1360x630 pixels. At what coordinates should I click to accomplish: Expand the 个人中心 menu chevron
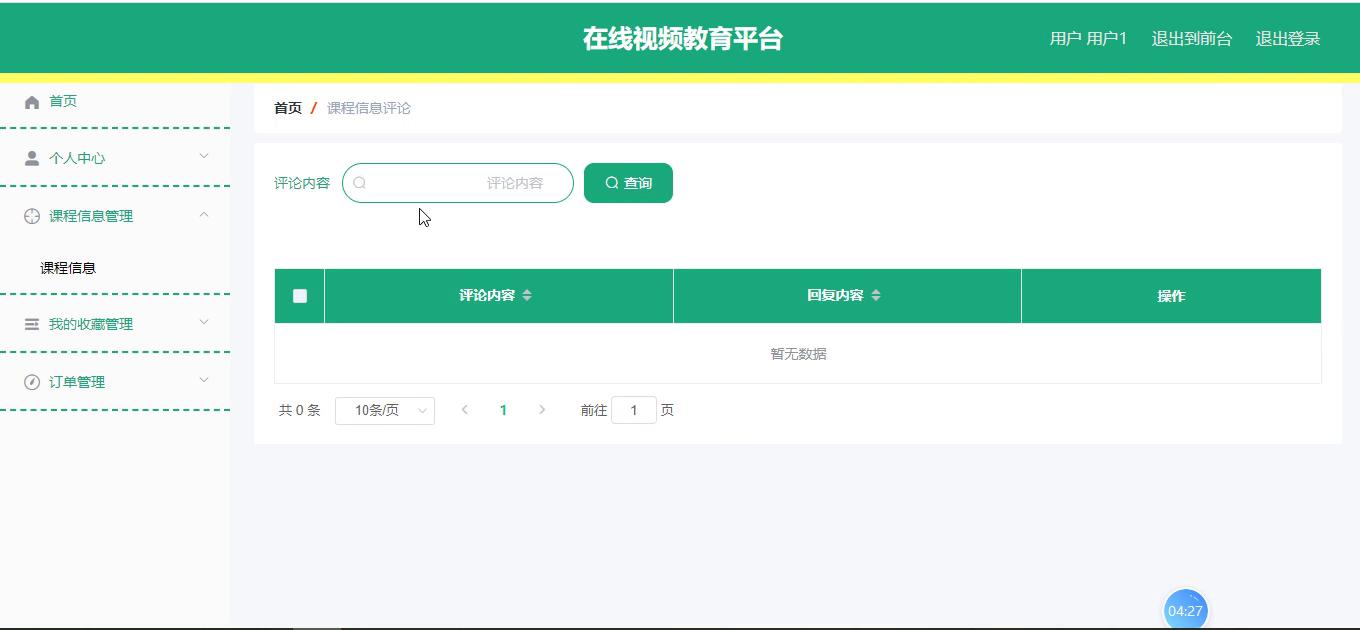pyautogui.click(x=204, y=156)
